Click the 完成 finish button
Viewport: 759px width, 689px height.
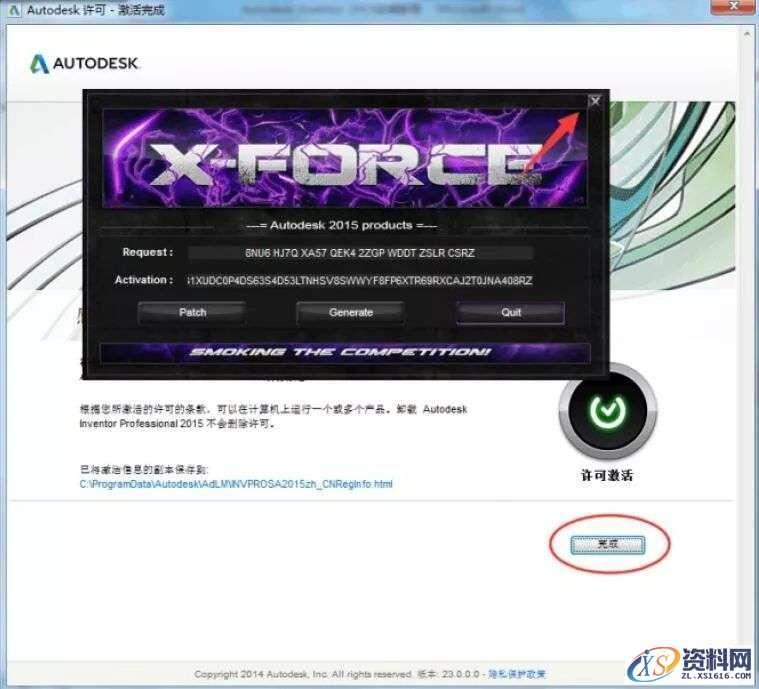point(608,544)
